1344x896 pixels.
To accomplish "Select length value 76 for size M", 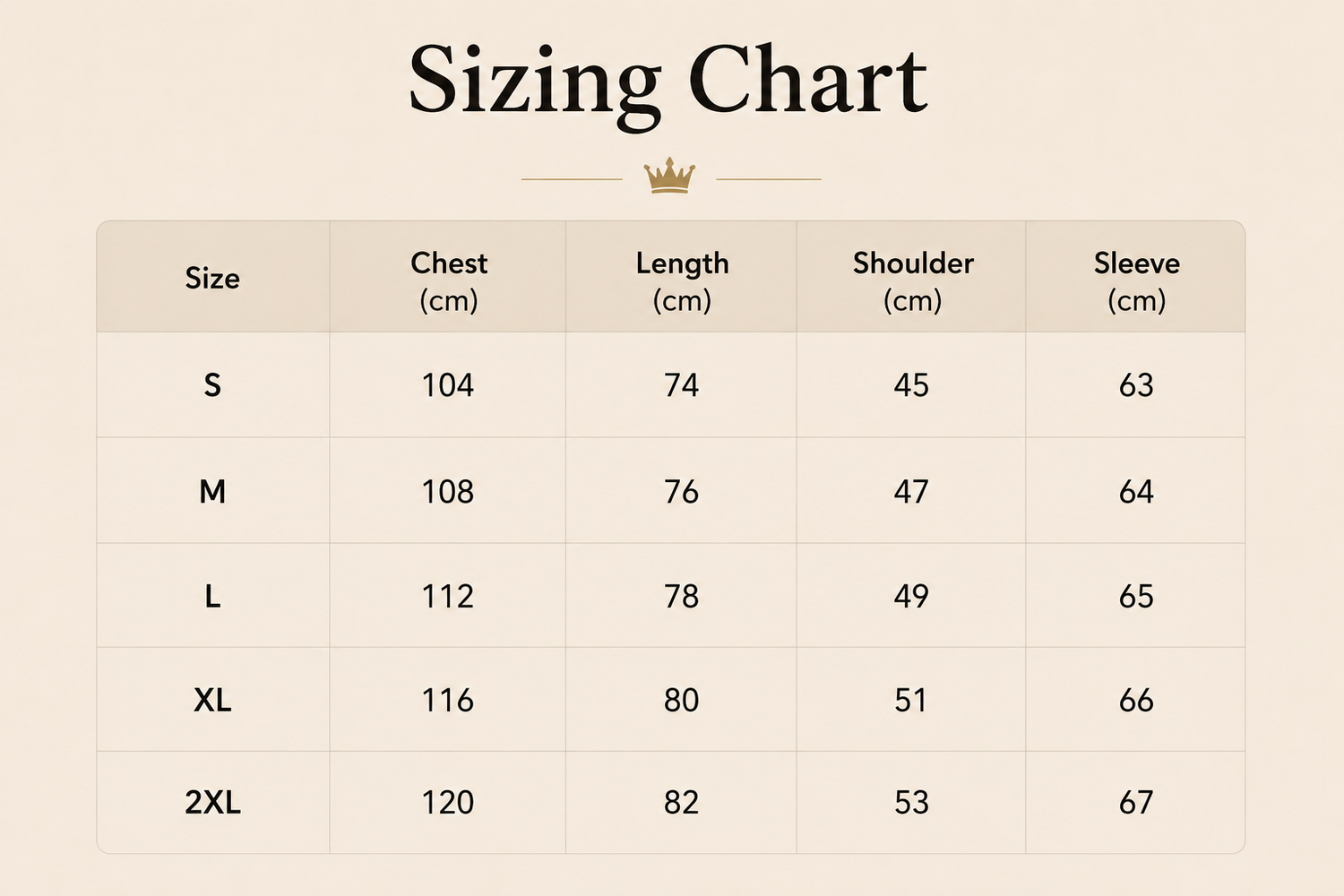I will (682, 491).
